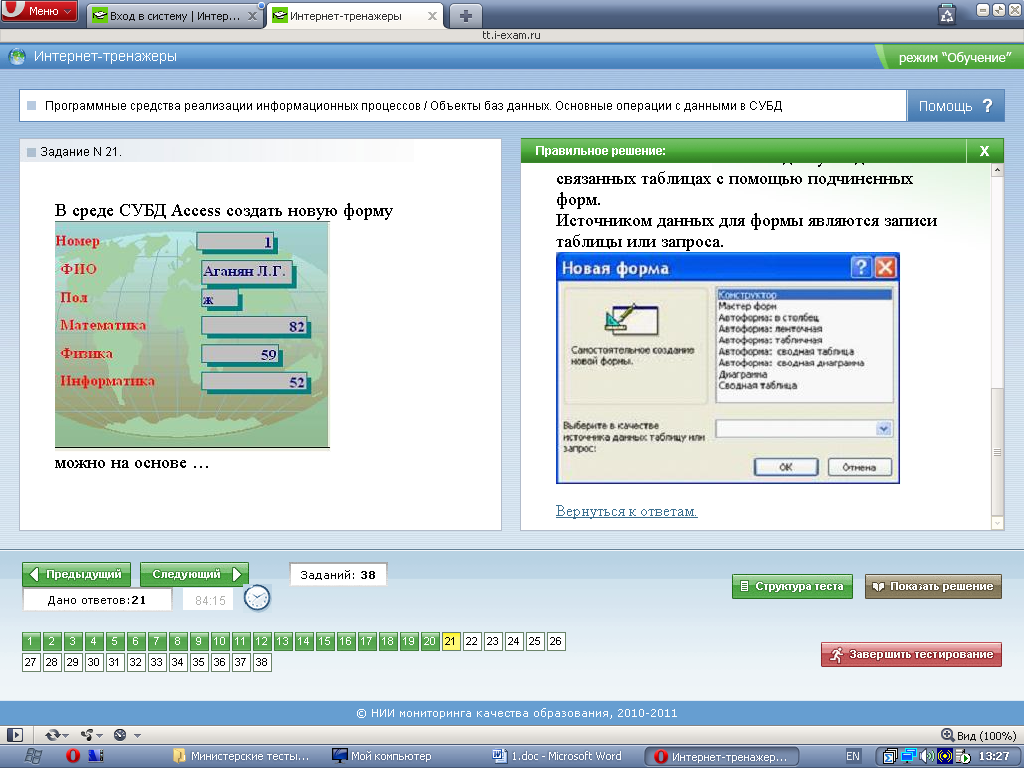The width and height of the screenshot is (1024, 768).
Task: Click the Windows Start button
Action: pyautogui.click(x=33, y=756)
